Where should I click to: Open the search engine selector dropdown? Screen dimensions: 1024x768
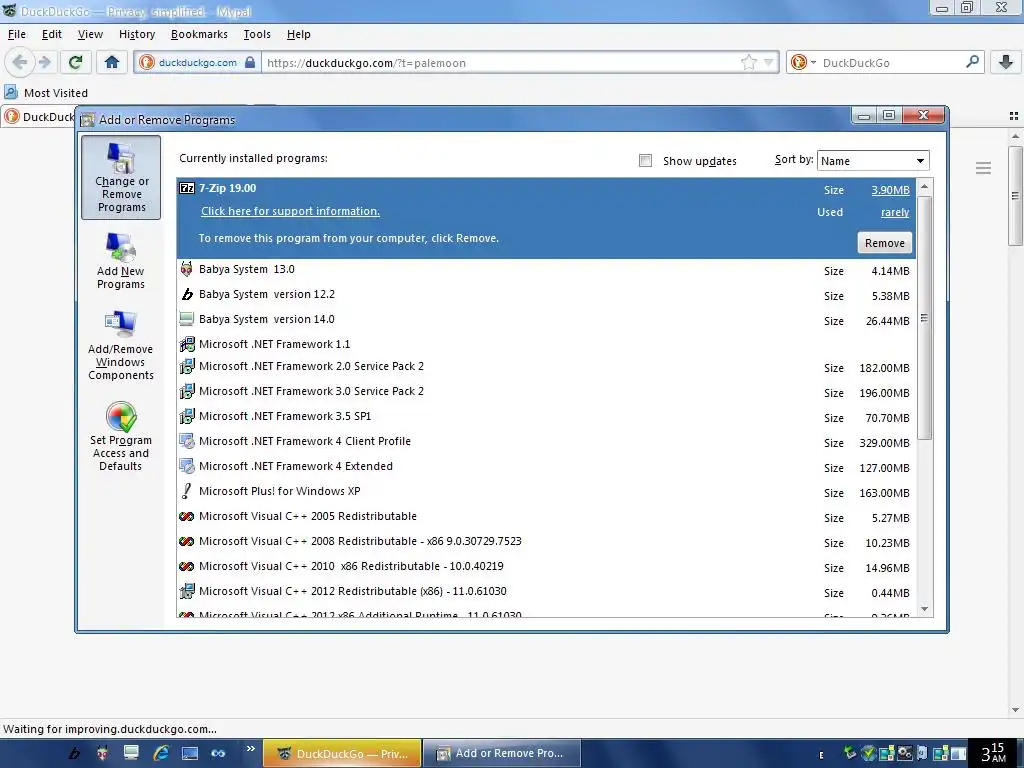coord(813,63)
